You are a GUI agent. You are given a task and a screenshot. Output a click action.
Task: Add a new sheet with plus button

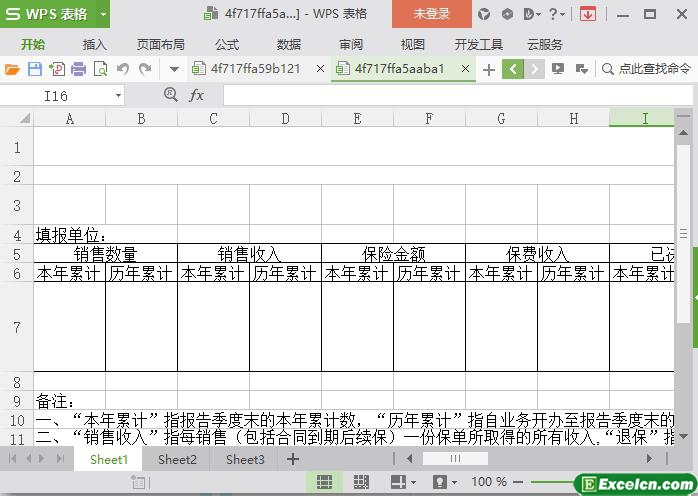point(292,459)
